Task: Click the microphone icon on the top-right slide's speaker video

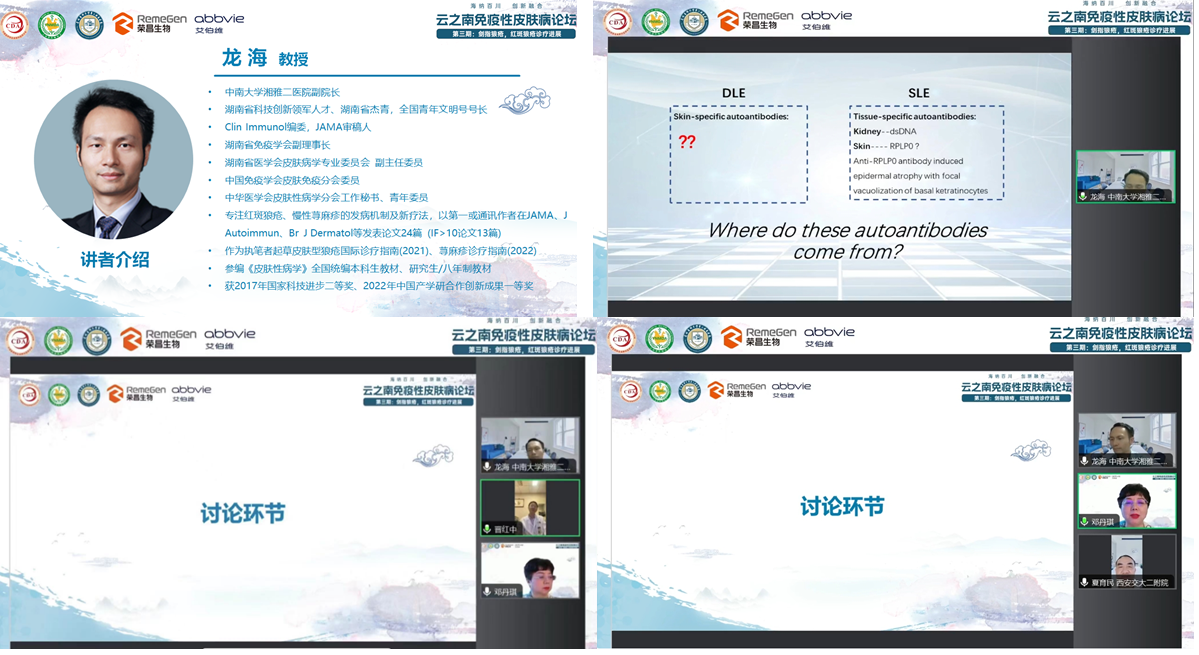Action: pos(1082,197)
